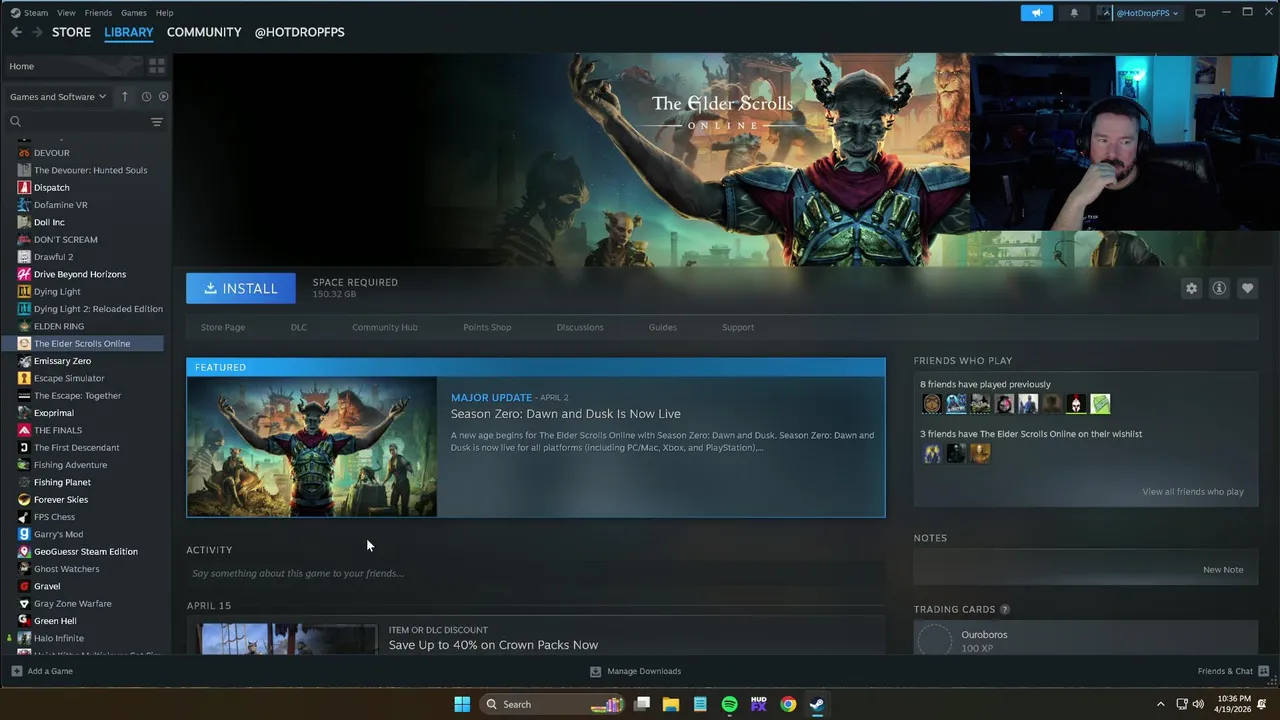Viewport: 1280px width, 720px height.
Task: Switch library to grid collections view
Action: pos(156,66)
